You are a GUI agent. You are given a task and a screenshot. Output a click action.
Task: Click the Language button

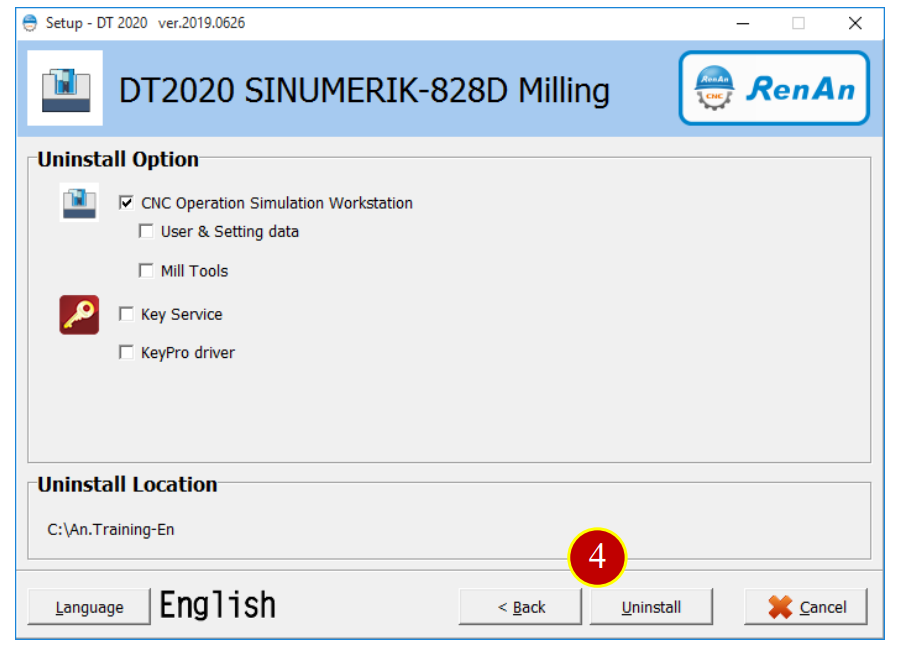click(x=89, y=607)
